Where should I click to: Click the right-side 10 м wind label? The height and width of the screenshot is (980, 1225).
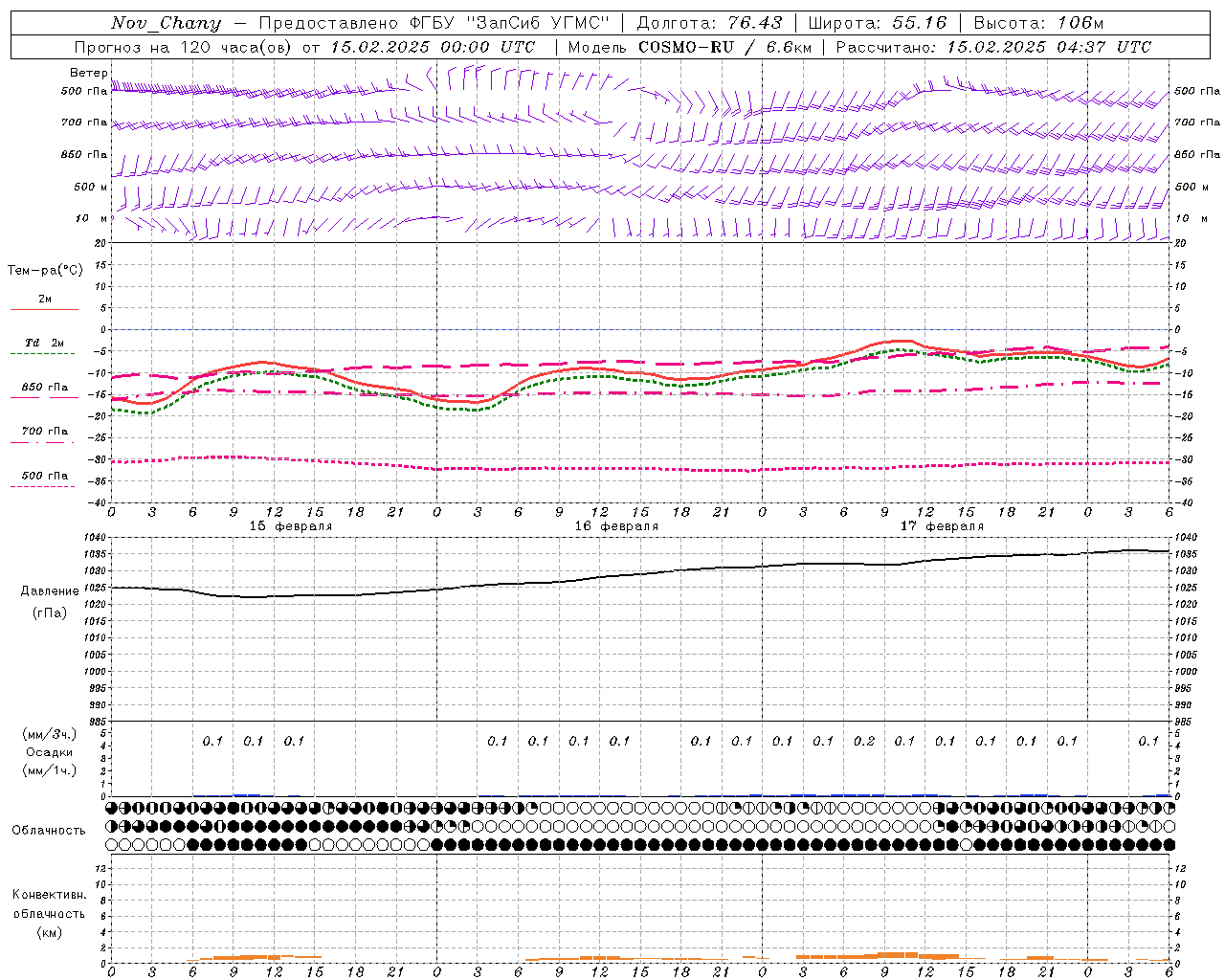[1191, 219]
